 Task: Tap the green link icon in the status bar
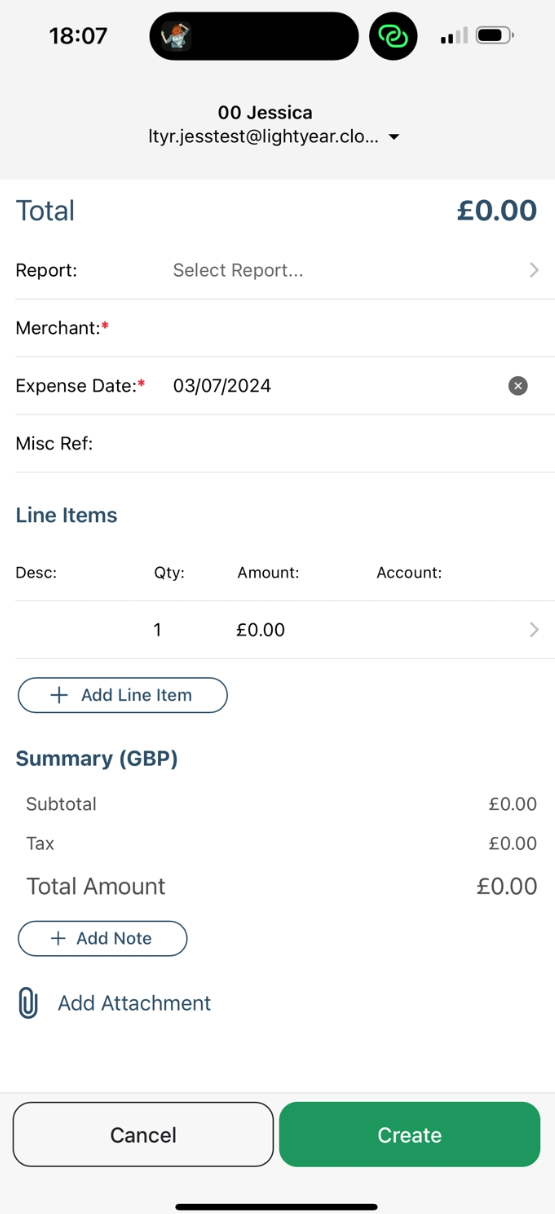click(393, 37)
